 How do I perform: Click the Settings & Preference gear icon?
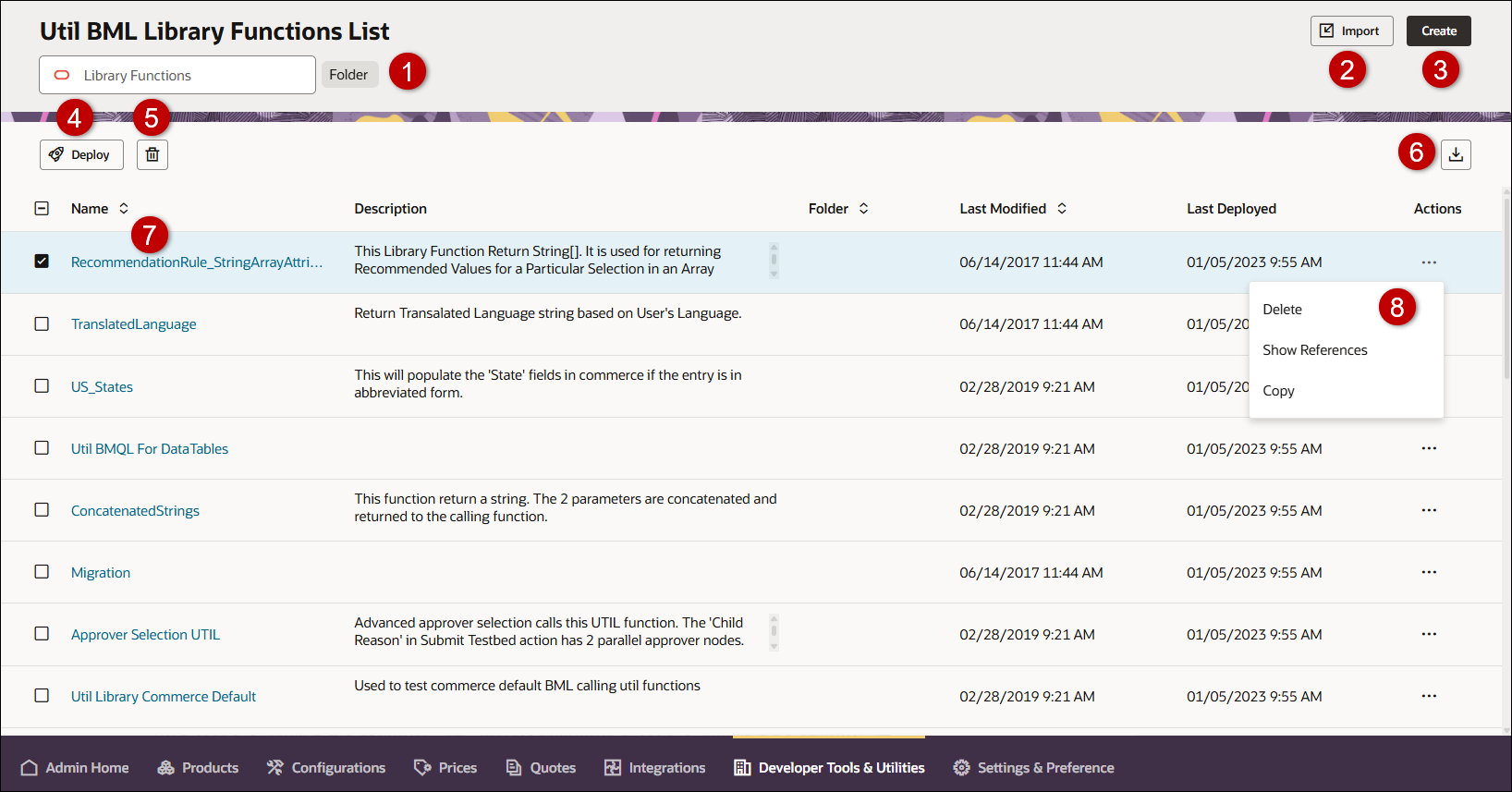pyautogui.click(x=961, y=768)
